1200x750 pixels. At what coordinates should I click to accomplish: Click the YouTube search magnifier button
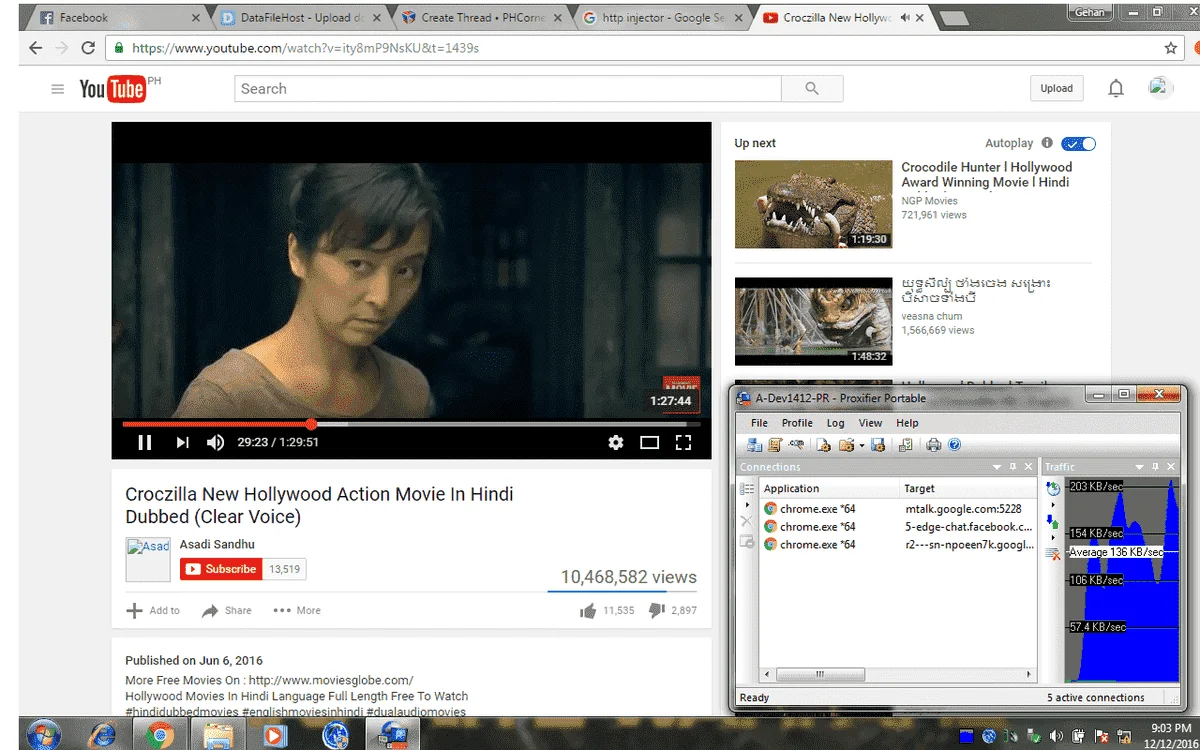click(812, 89)
